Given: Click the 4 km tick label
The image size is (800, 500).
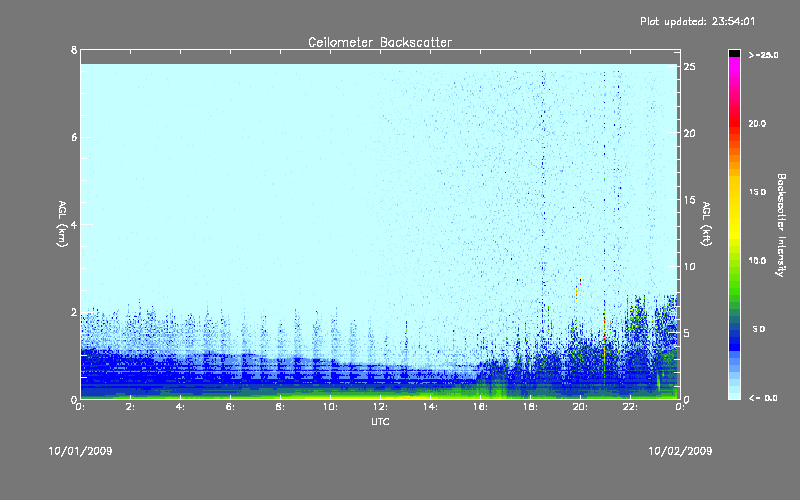Looking at the screenshot, I should [74, 224].
